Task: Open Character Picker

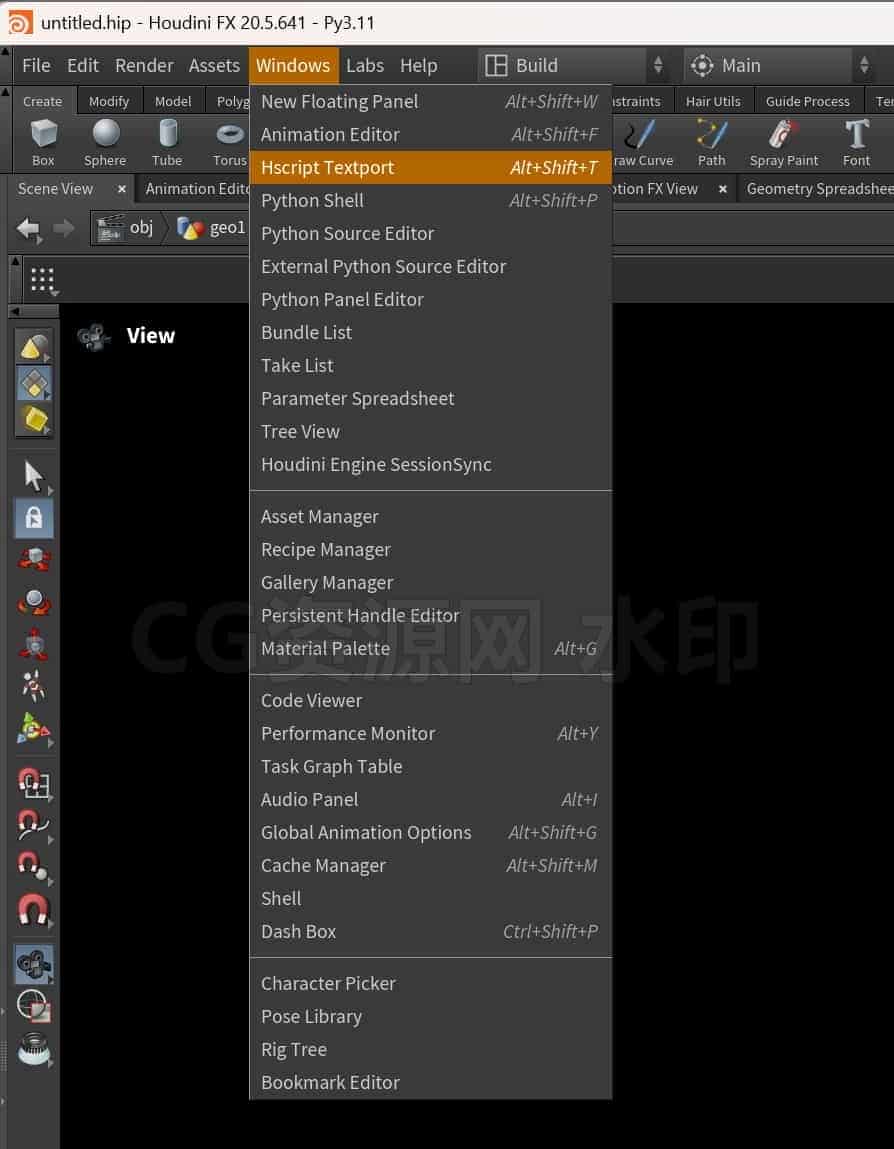Action: (x=431, y=983)
